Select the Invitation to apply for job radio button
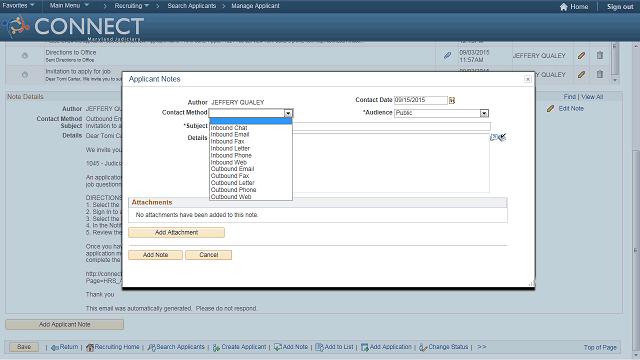This screenshot has width=640, height=360. (25, 75)
